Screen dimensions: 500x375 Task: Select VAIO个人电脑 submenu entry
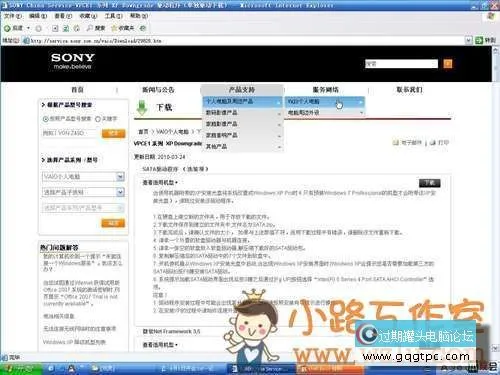(x=325, y=101)
